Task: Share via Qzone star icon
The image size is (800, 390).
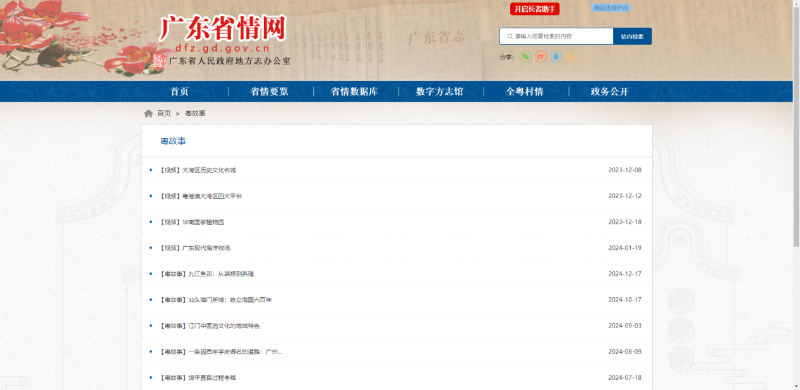Action: tap(571, 57)
